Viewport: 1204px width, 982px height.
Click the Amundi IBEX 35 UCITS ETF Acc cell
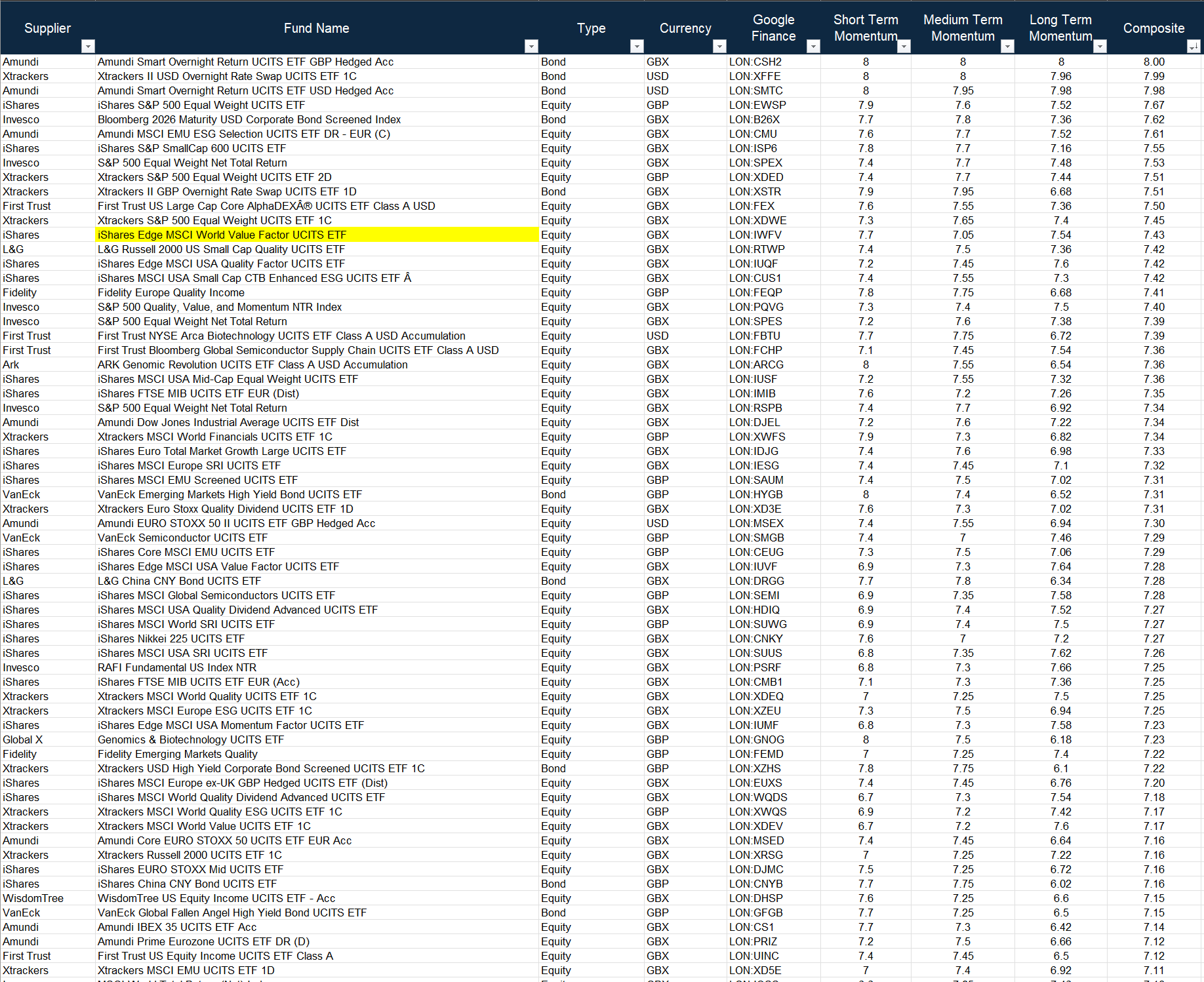pos(317,927)
